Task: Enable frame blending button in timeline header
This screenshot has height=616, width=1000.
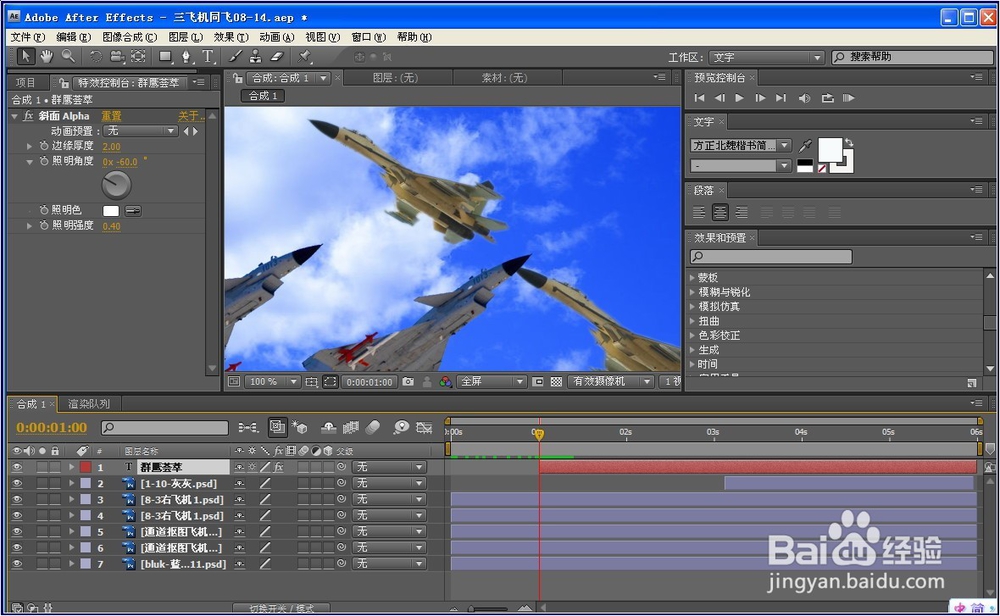Action: point(351,427)
